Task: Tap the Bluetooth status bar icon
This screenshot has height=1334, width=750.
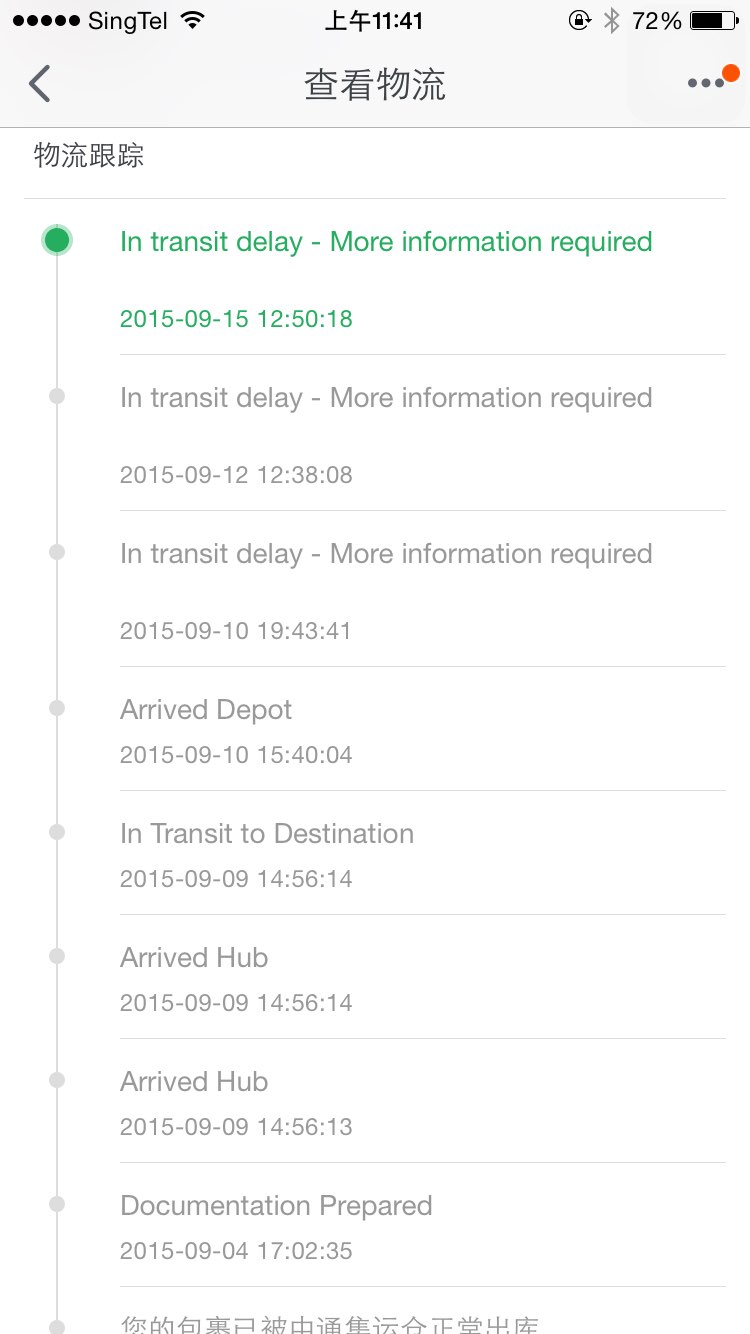Action: point(612,21)
